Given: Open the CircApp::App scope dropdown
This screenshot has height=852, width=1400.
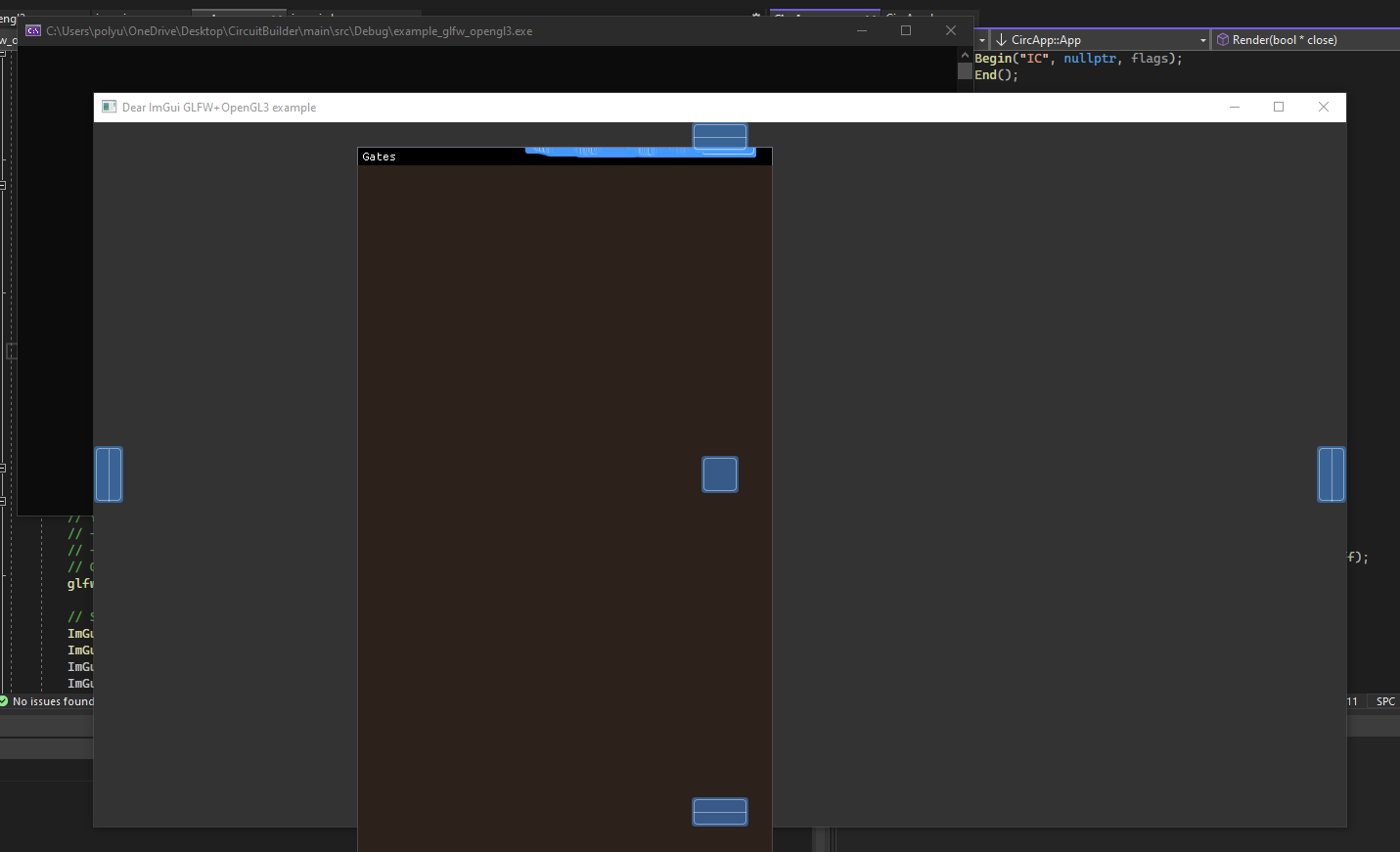Looking at the screenshot, I should [1102, 40].
